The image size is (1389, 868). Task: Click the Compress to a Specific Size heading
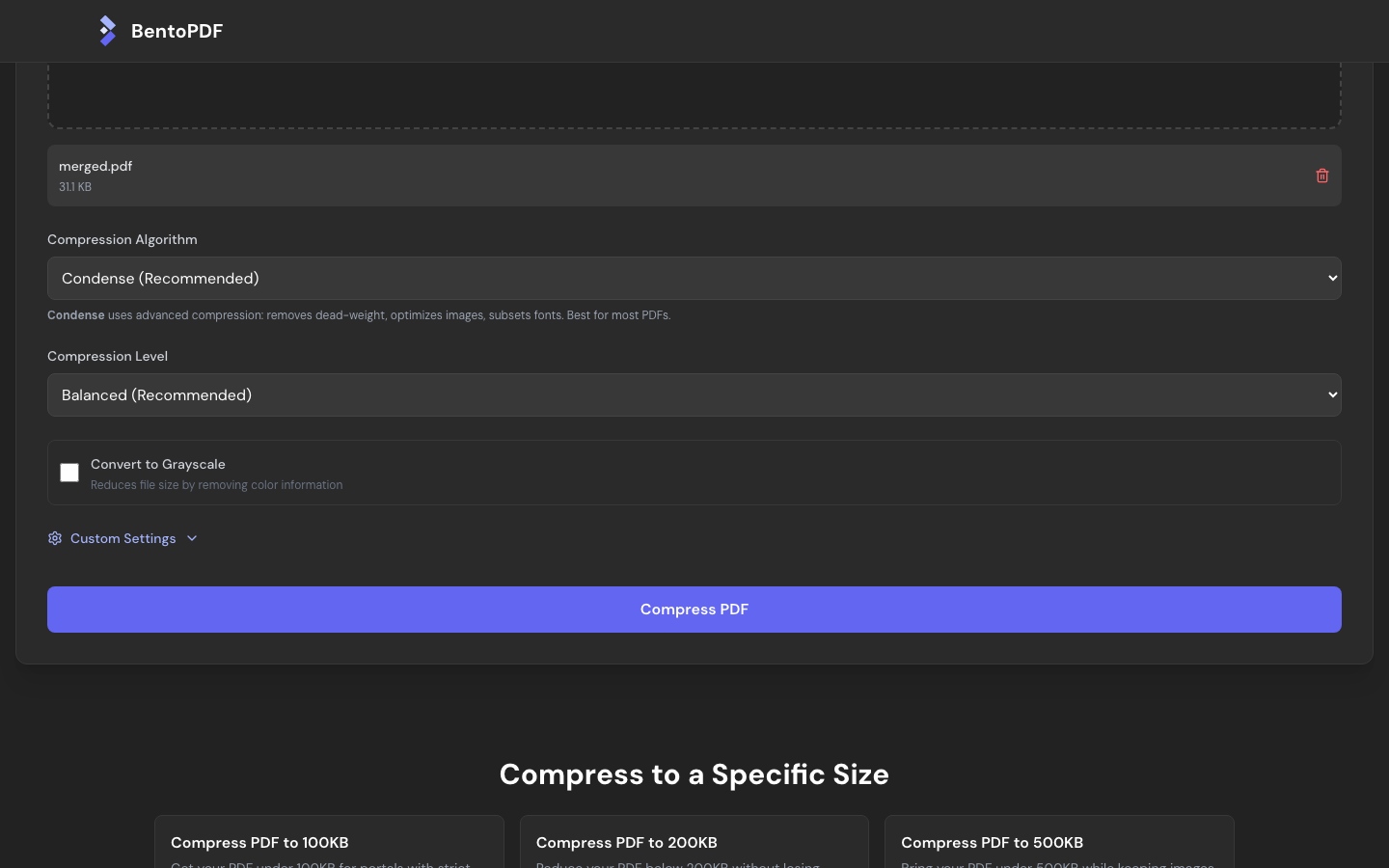694,774
